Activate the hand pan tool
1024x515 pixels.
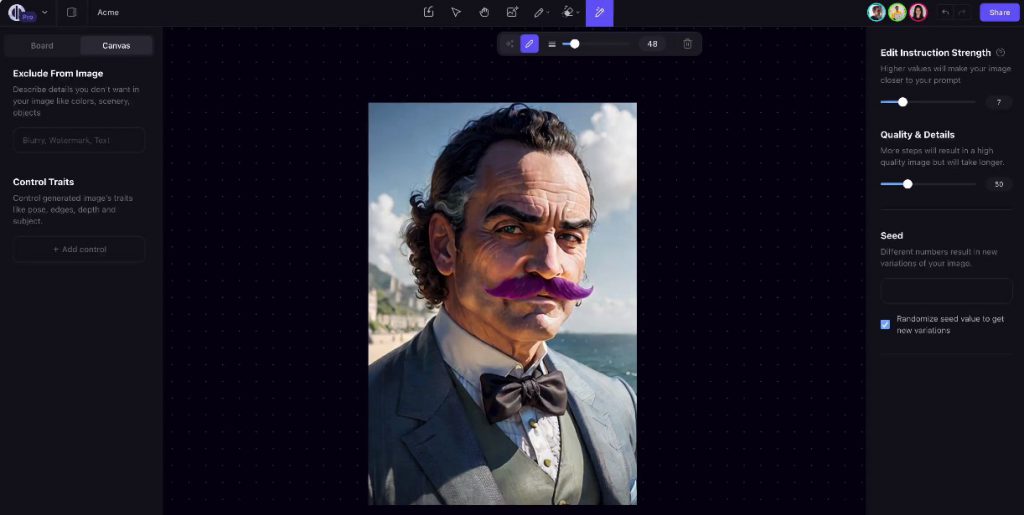point(484,12)
